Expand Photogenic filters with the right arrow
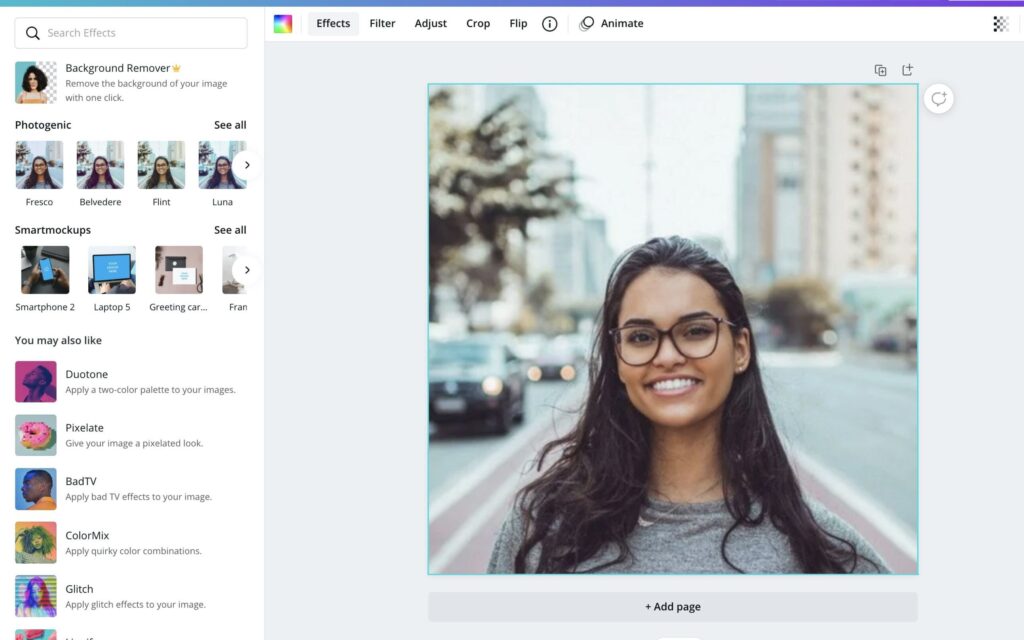Image resolution: width=1024 pixels, height=640 pixels. pos(247,165)
